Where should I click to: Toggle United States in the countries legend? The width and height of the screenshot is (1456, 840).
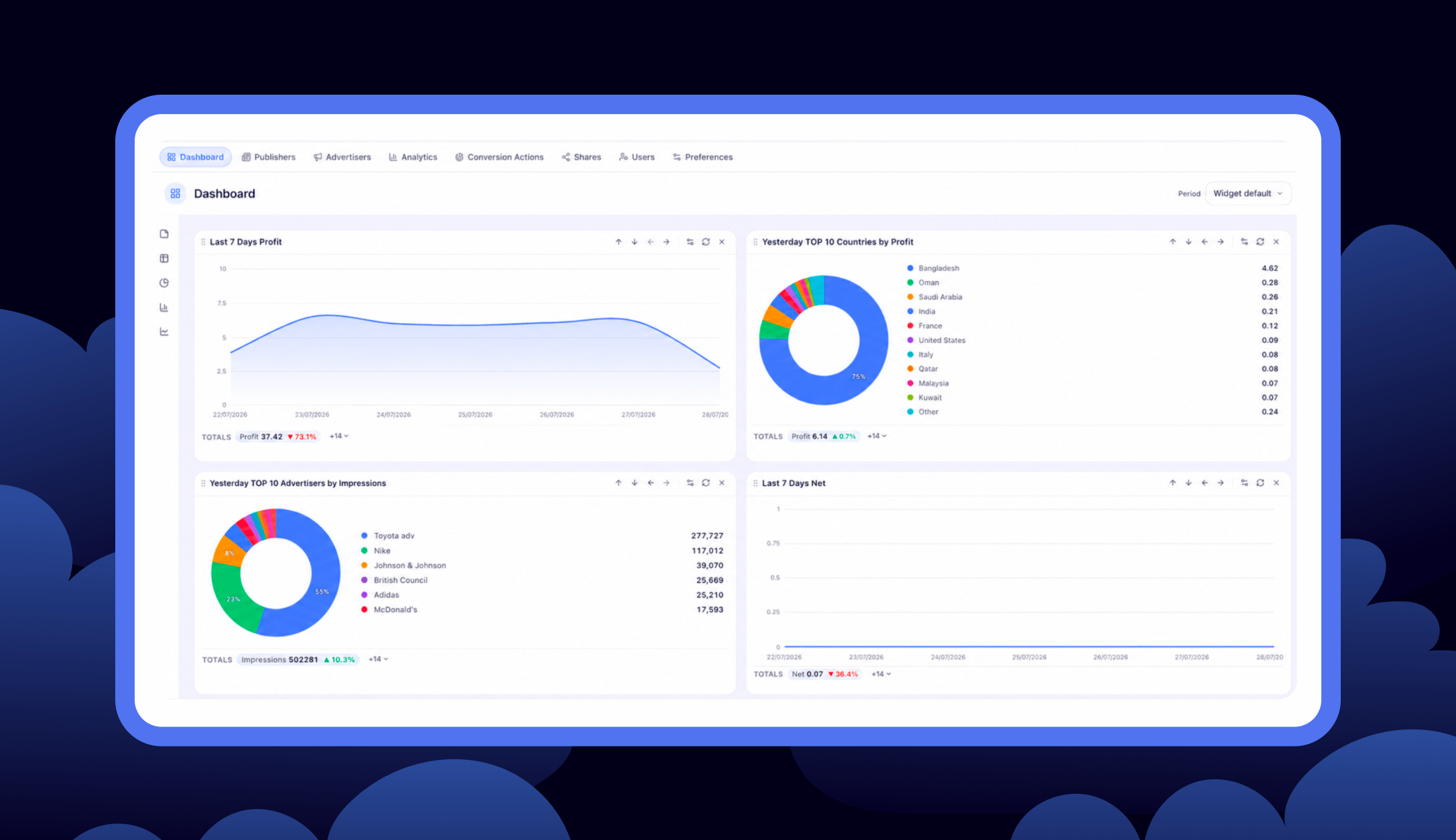[x=936, y=340]
